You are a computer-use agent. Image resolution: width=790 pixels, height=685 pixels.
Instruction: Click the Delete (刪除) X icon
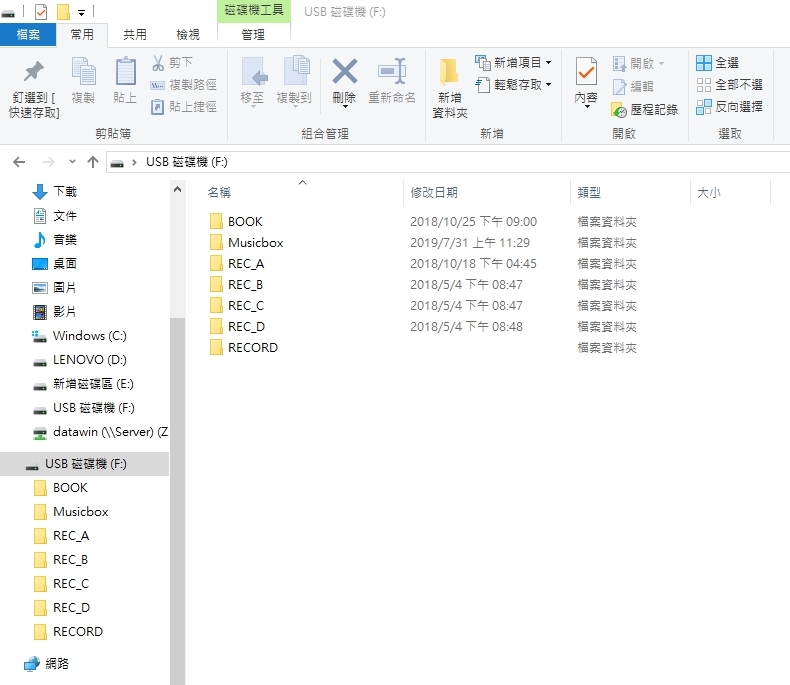point(345,71)
